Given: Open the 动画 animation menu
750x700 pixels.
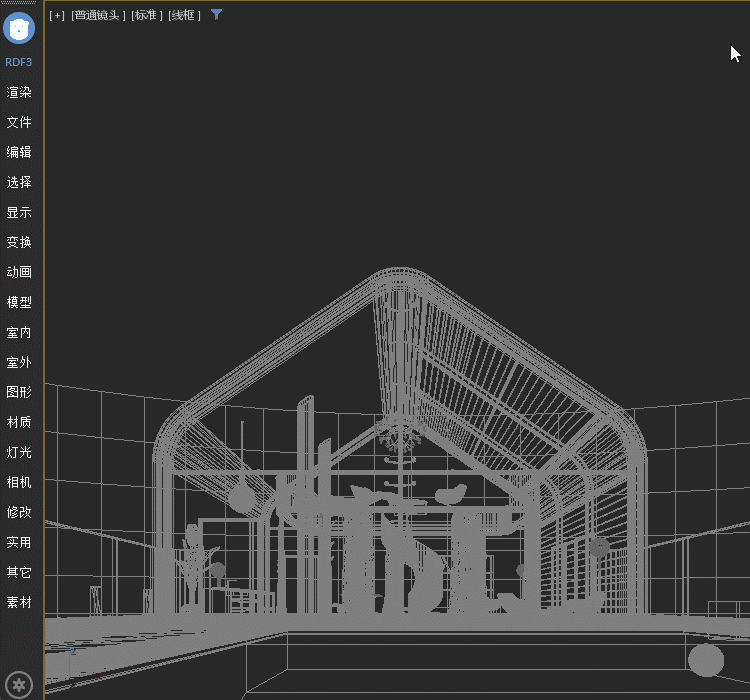Looking at the screenshot, I should (x=19, y=272).
